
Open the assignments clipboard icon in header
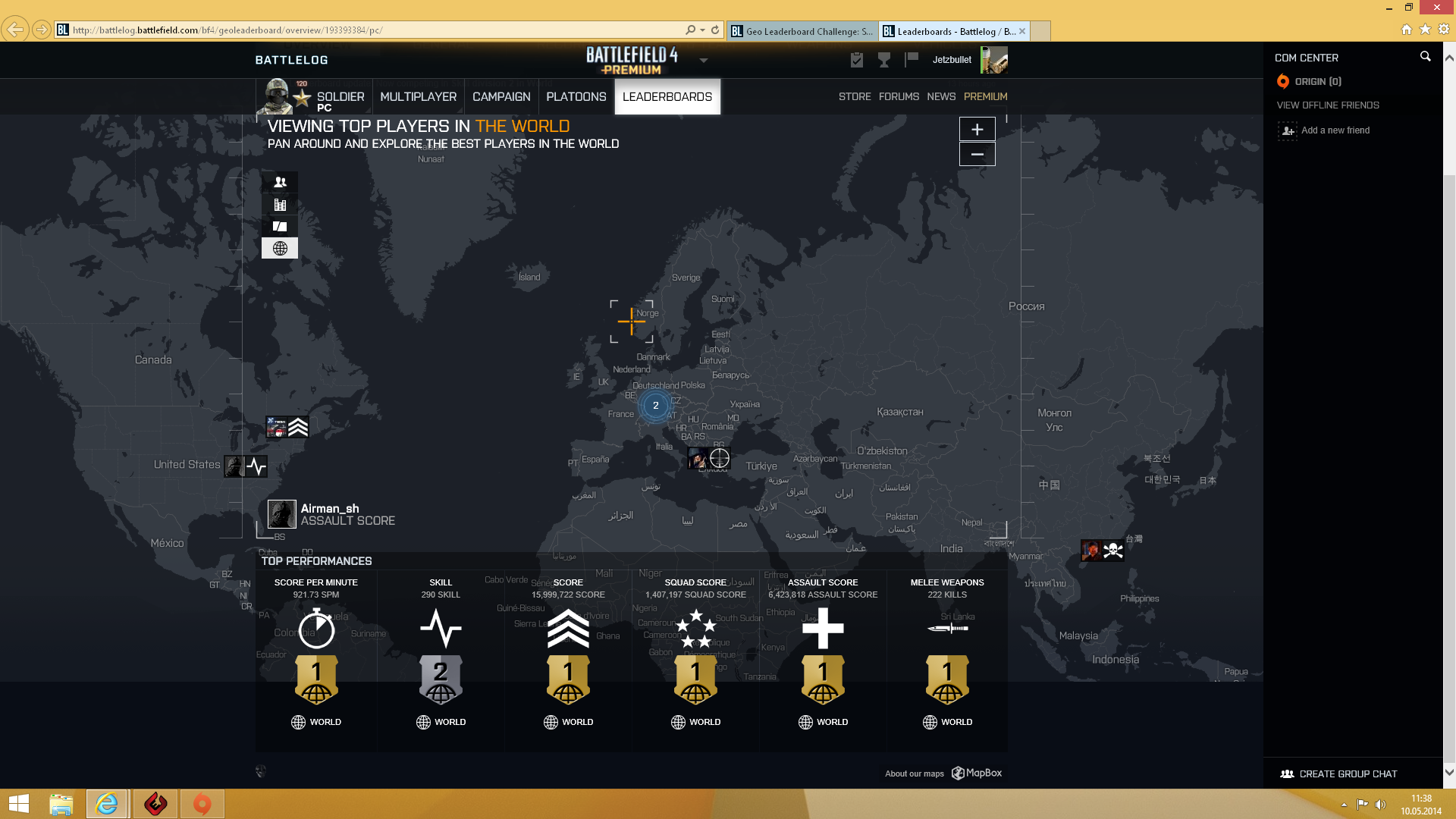pyautogui.click(x=857, y=60)
